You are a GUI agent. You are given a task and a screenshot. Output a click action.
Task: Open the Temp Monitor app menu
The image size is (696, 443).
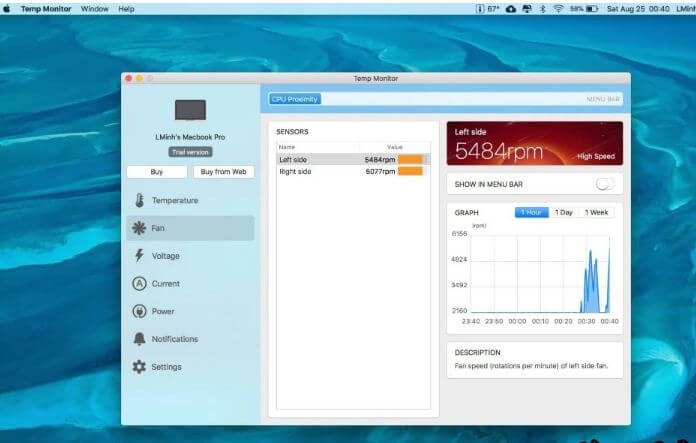(46, 8)
